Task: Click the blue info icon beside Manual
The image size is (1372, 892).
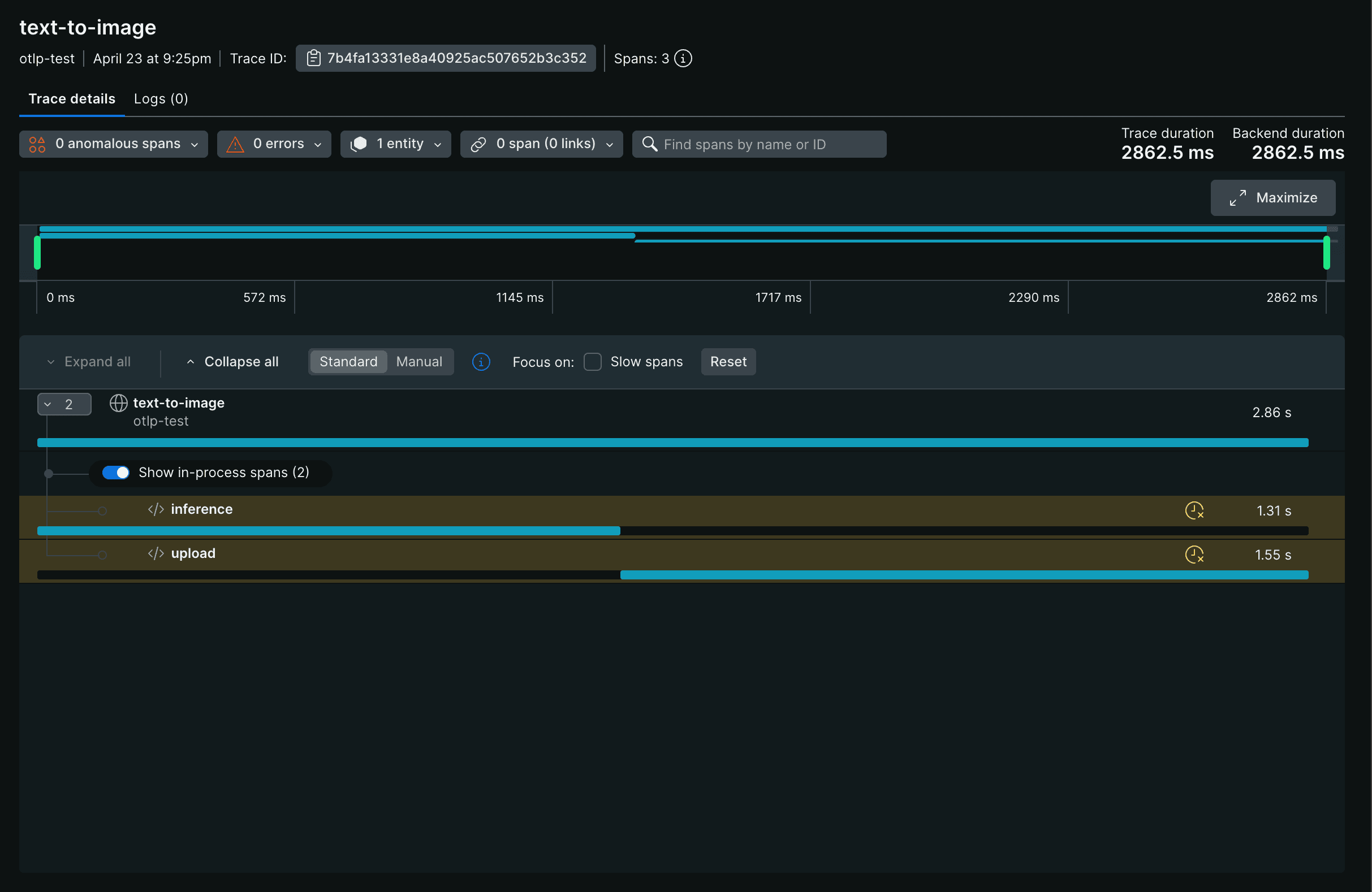Action: [481, 362]
